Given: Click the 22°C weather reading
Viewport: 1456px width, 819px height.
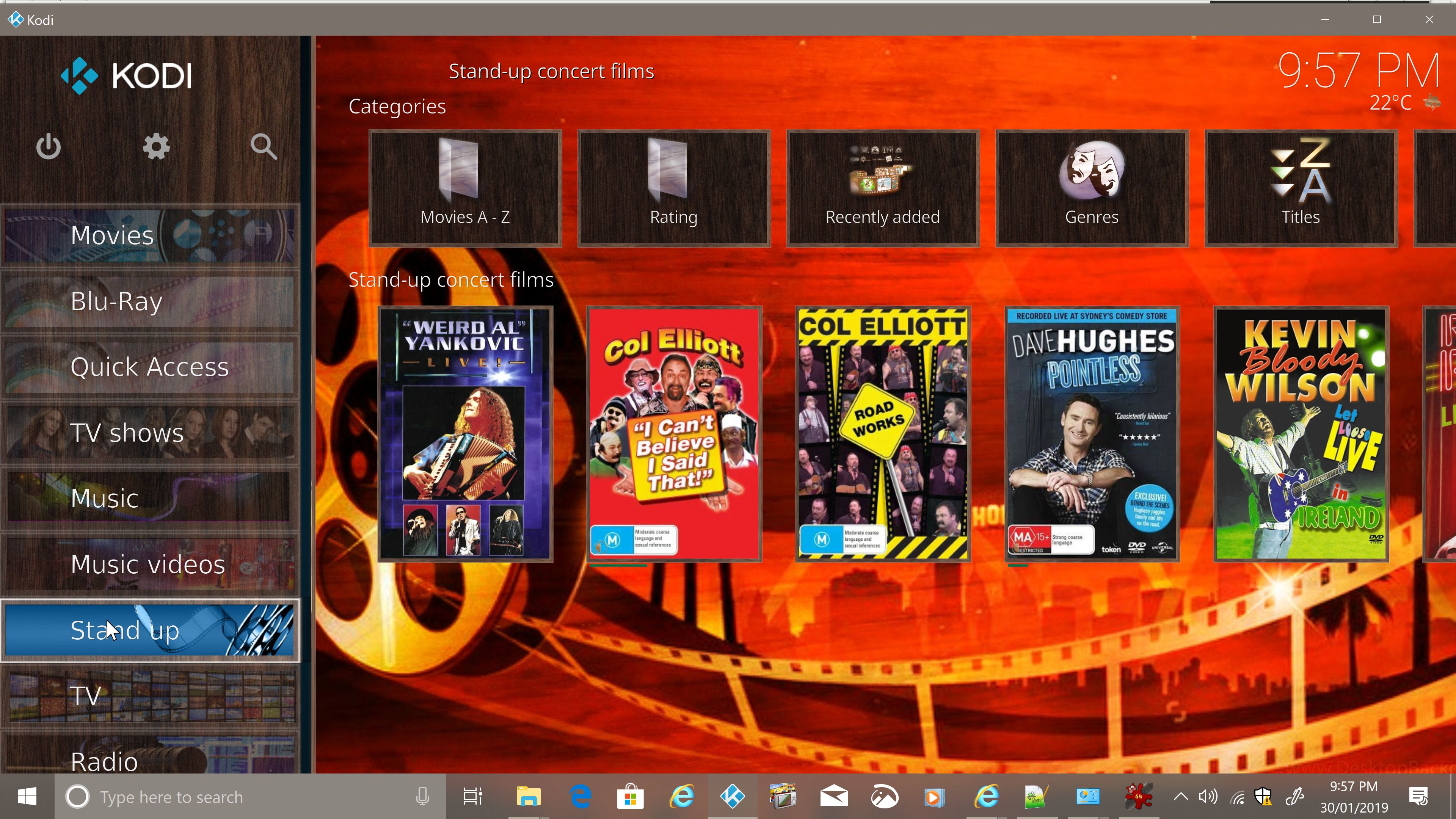Looking at the screenshot, I should coord(1390,103).
